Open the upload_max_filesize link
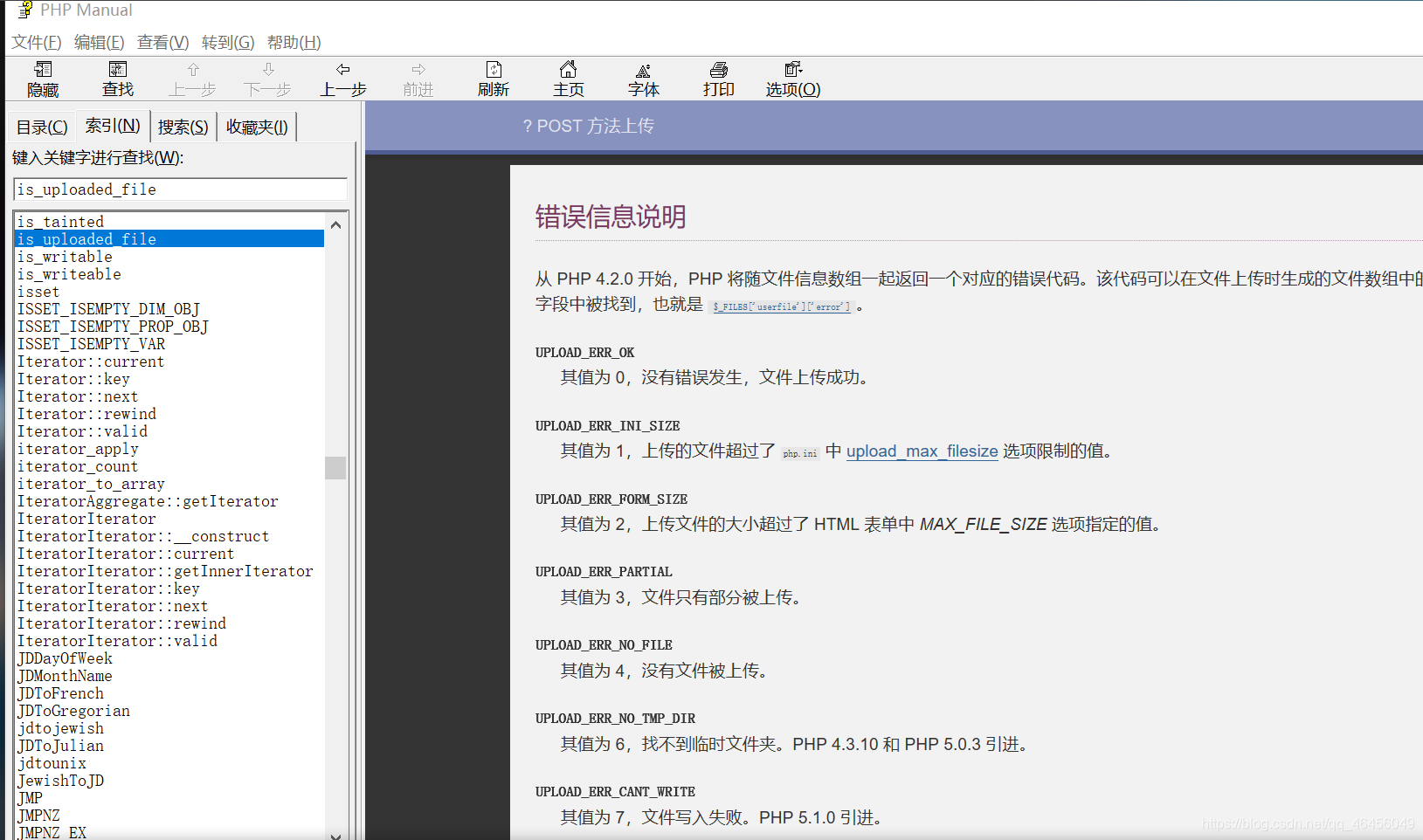This screenshot has height=840, width=1423. tap(922, 451)
